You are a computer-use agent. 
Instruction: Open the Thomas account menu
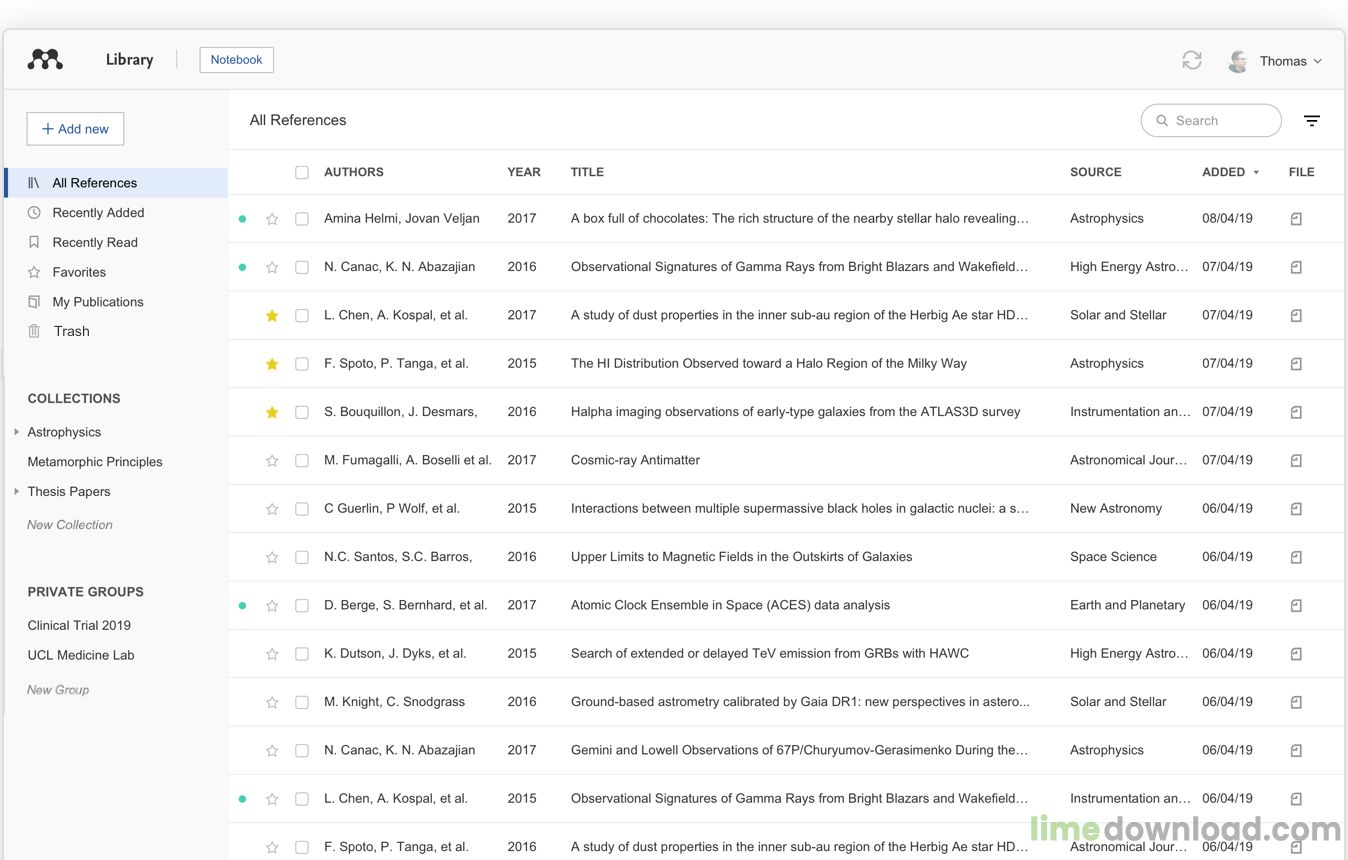(x=1283, y=60)
